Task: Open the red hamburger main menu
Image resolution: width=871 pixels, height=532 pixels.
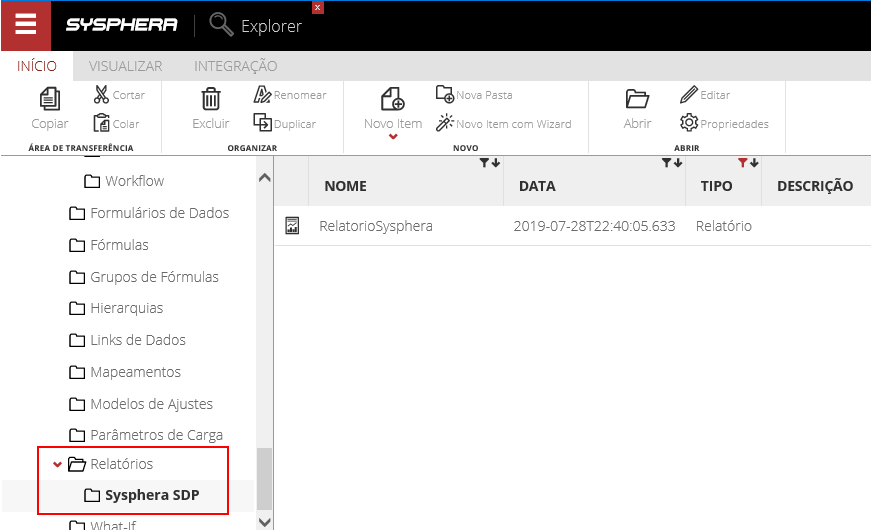Action: pos(26,26)
